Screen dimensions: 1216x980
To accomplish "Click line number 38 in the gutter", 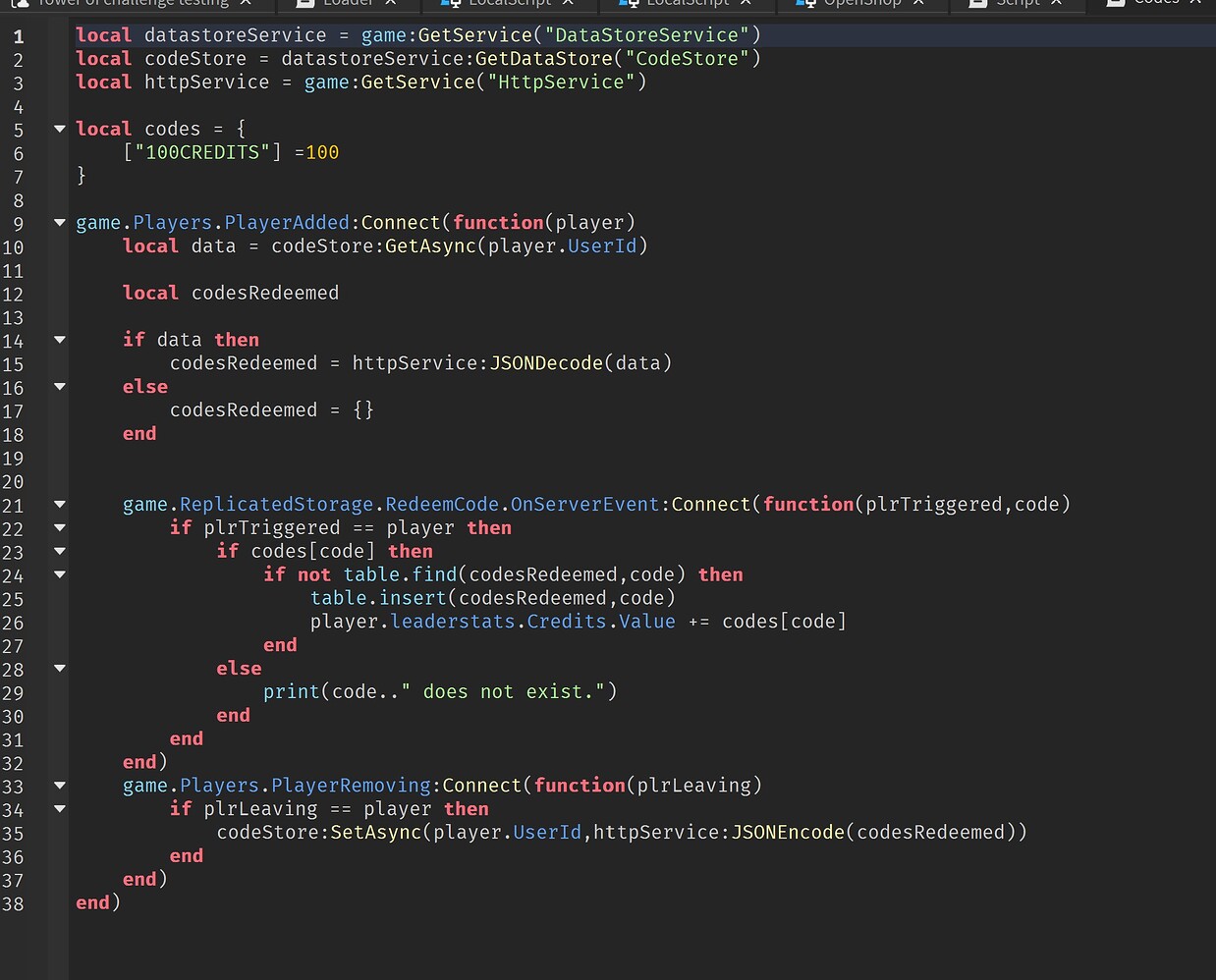I will coord(13,904).
